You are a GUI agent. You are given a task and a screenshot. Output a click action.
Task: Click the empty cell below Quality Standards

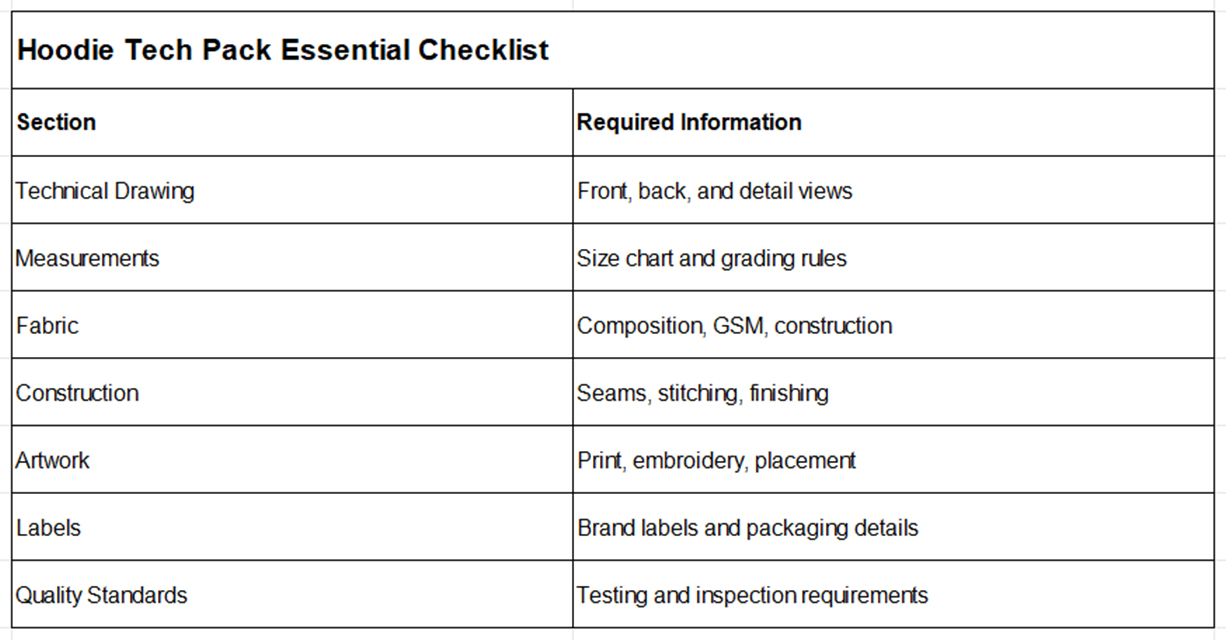(292, 635)
